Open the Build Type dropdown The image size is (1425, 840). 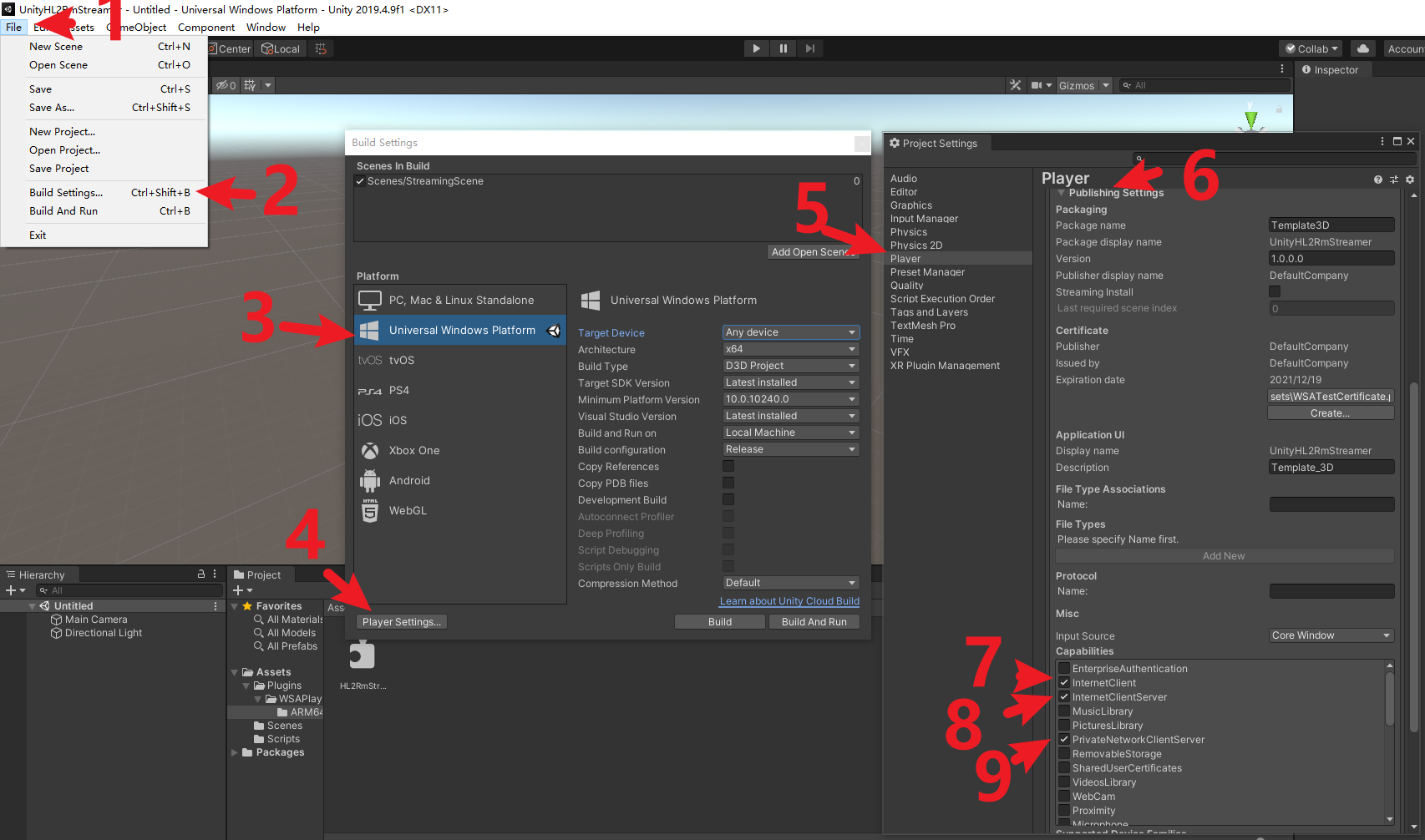pyautogui.click(x=790, y=366)
